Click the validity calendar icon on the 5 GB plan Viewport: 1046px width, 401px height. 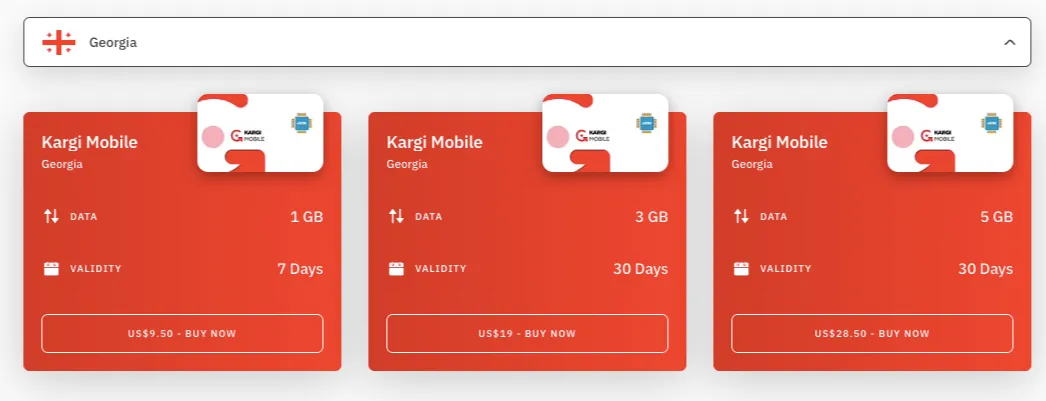click(741, 269)
